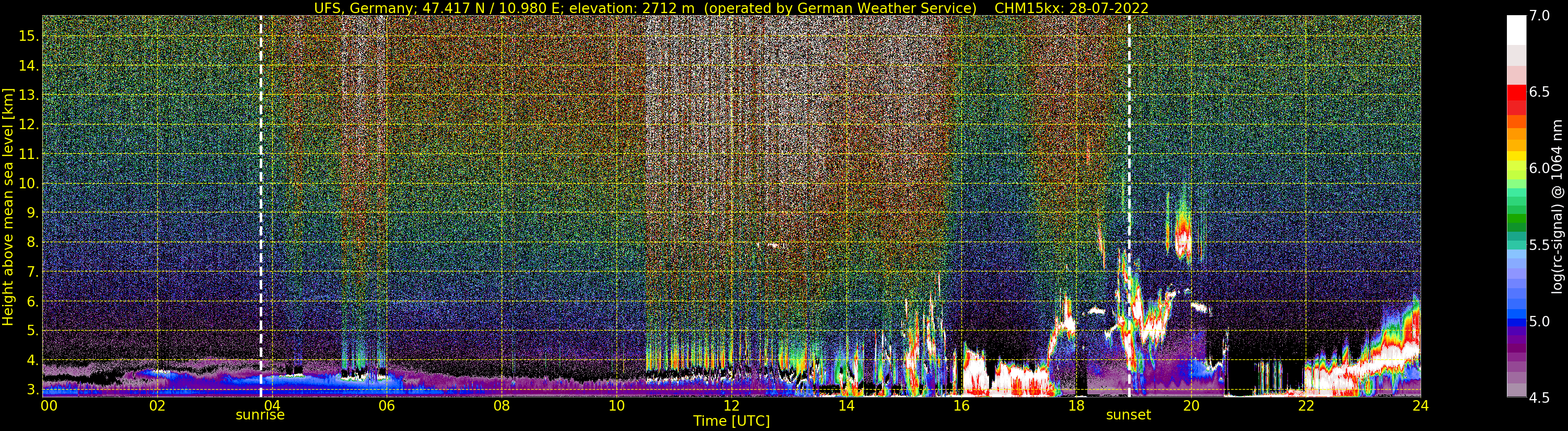
Task: Click the dashed white sunset marker line
Action: click(1129, 206)
